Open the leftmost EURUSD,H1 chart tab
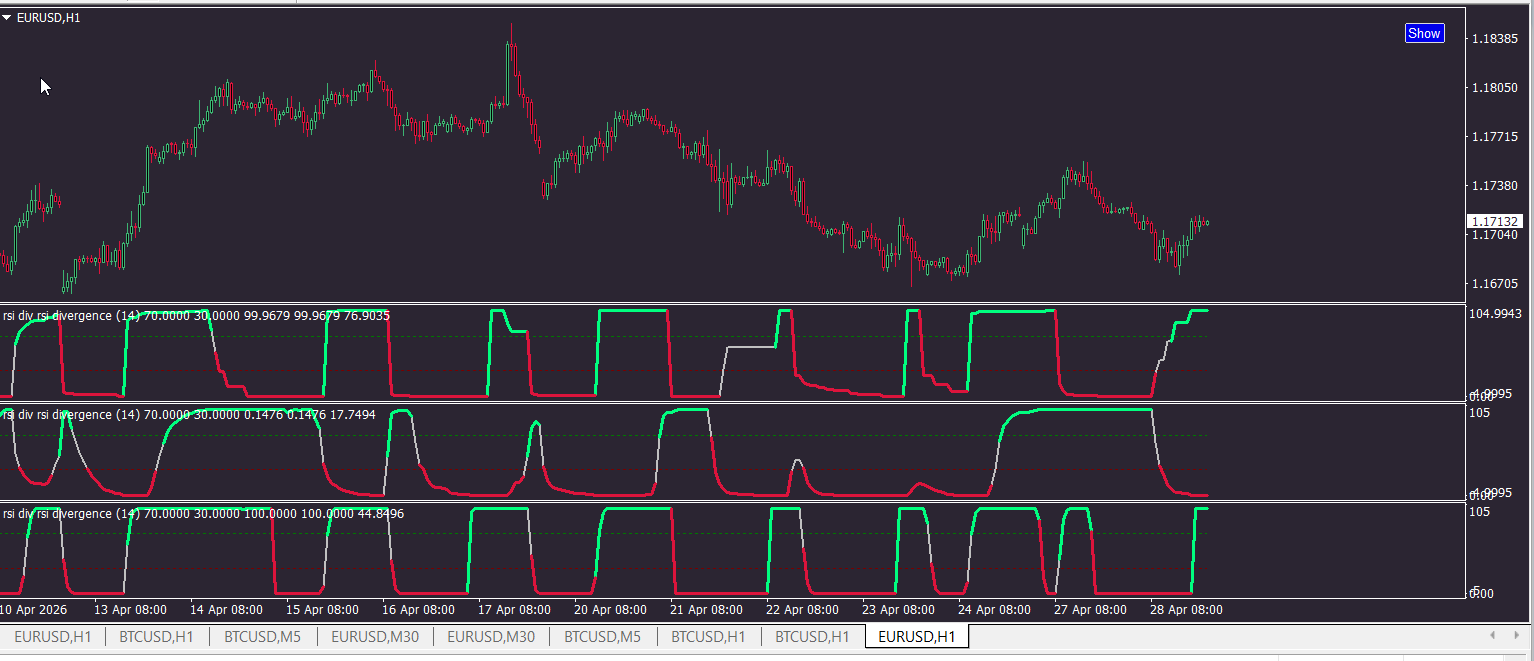 coord(53,636)
